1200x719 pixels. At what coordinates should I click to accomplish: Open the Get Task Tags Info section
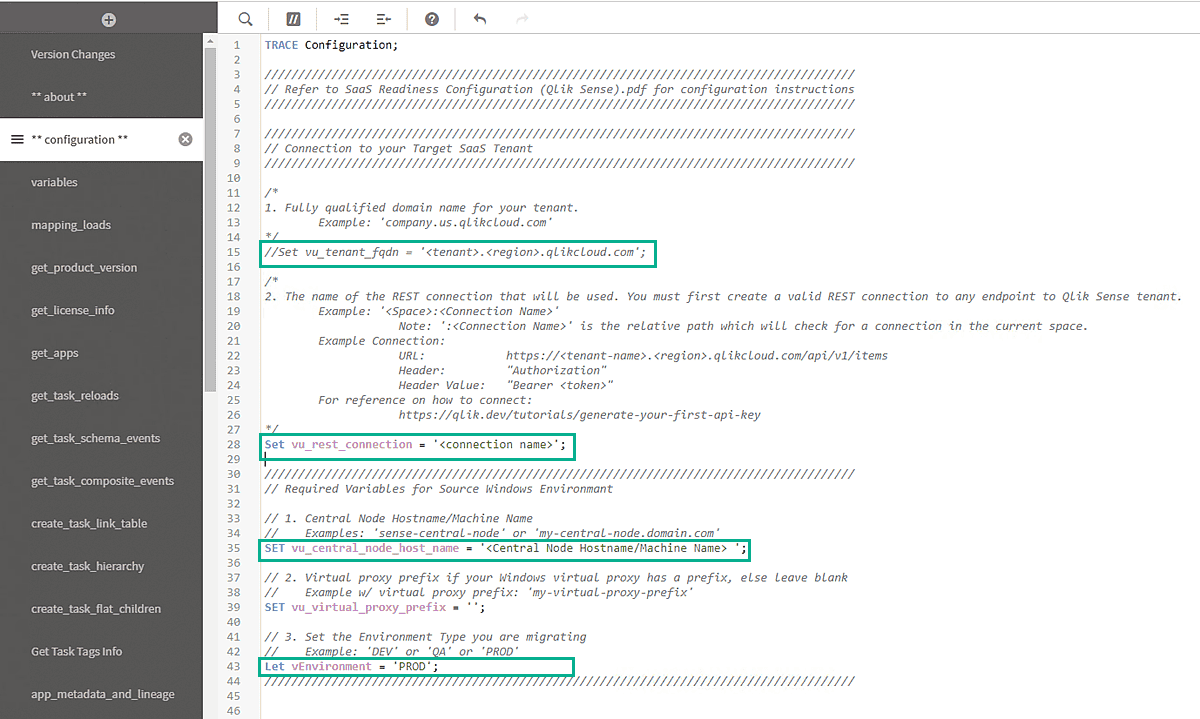click(77, 651)
